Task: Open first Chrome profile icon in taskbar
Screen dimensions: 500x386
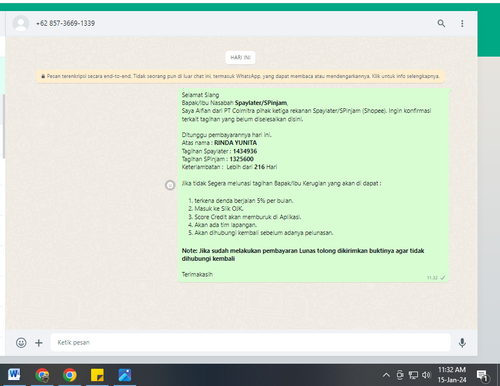Action: click(42, 375)
